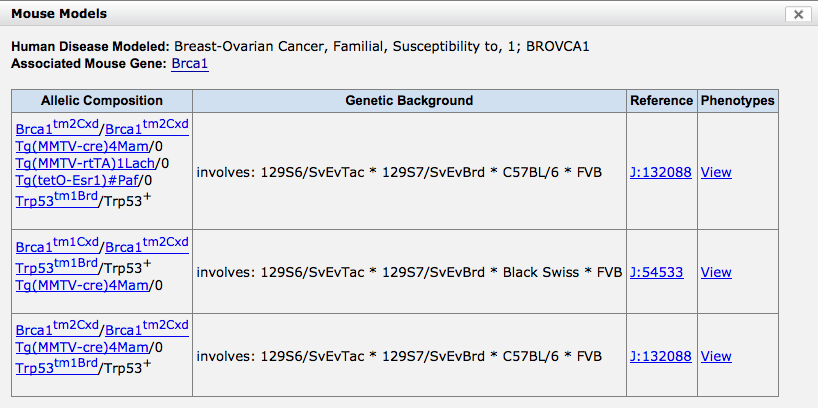818x408 pixels.
Task: Open Trp53 tm1Brd link in the first model row
Action: point(57,200)
